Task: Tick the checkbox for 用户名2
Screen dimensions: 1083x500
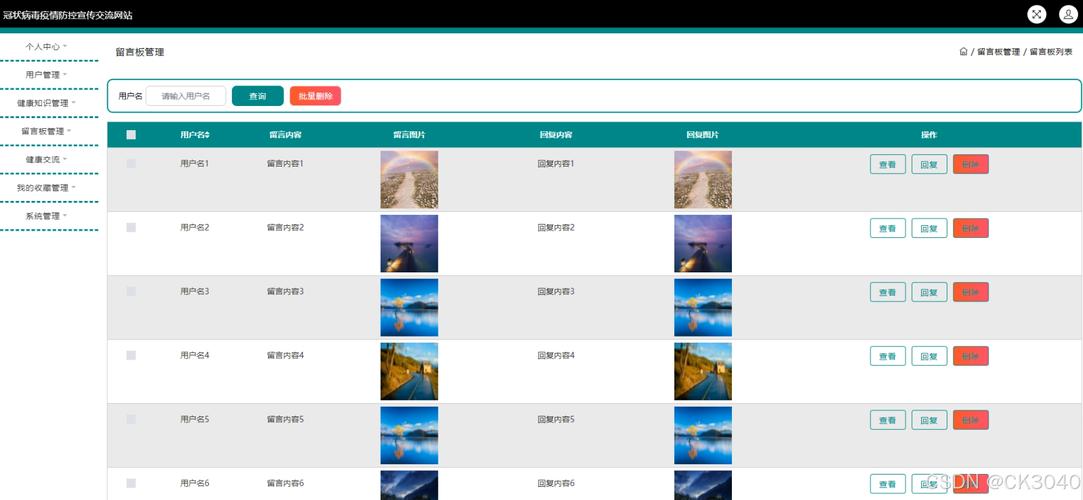Action: (131, 227)
